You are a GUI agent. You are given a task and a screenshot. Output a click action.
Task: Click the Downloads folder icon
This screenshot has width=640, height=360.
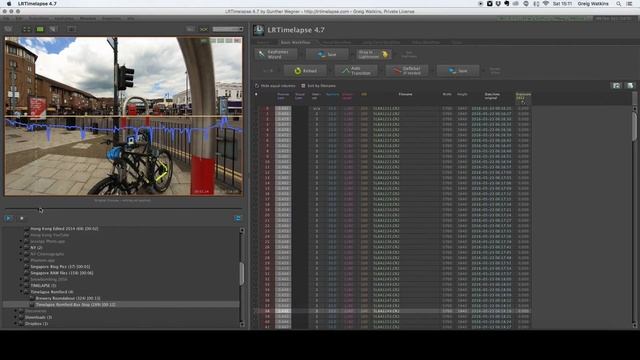click(21, 317)
